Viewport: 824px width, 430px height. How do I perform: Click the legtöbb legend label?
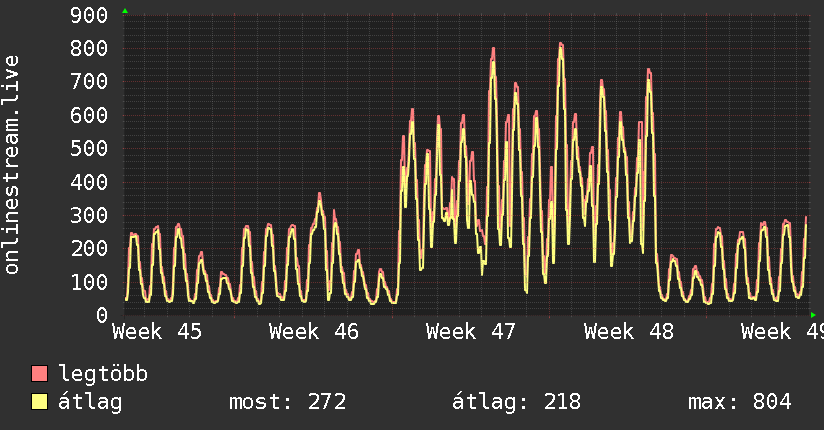pyautogui.click(x=103, y=374)
